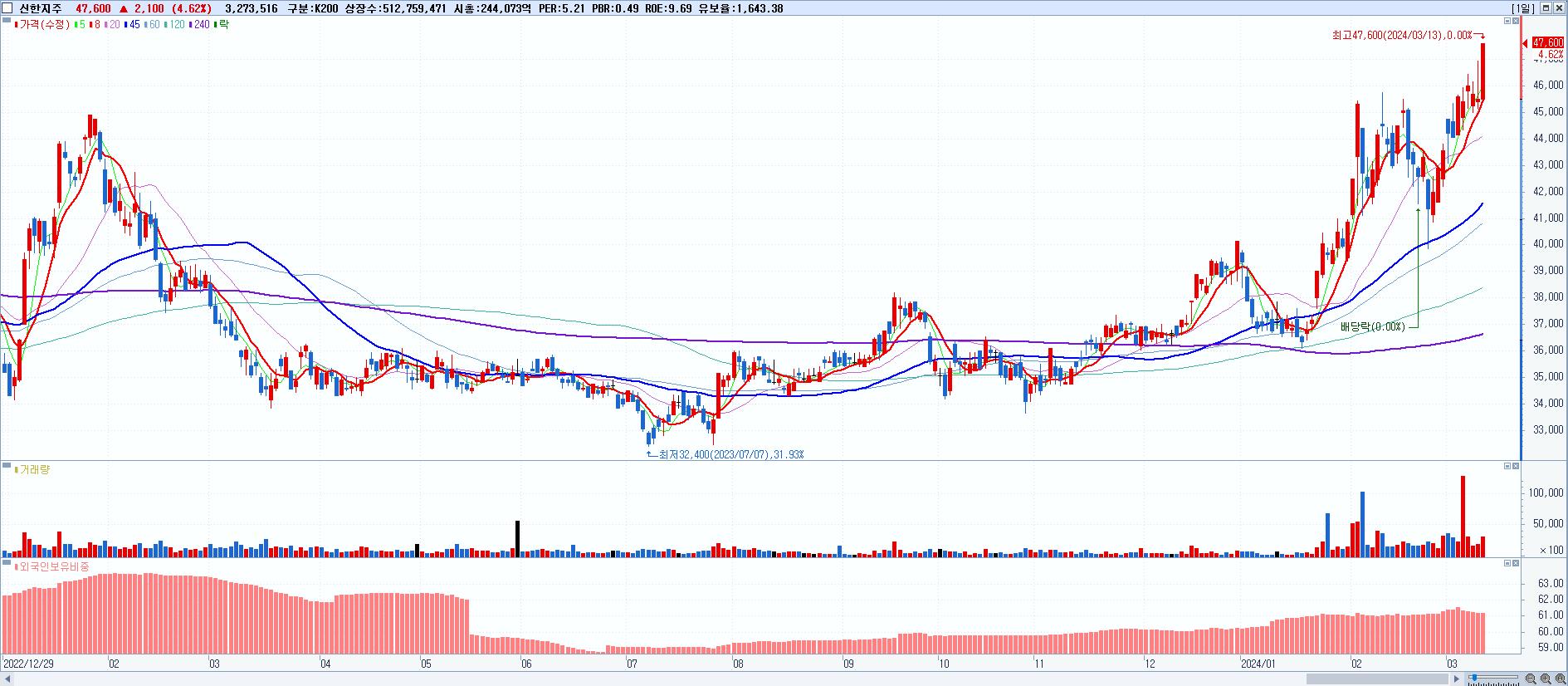Maximize the volume pane

coord(1516,466)
